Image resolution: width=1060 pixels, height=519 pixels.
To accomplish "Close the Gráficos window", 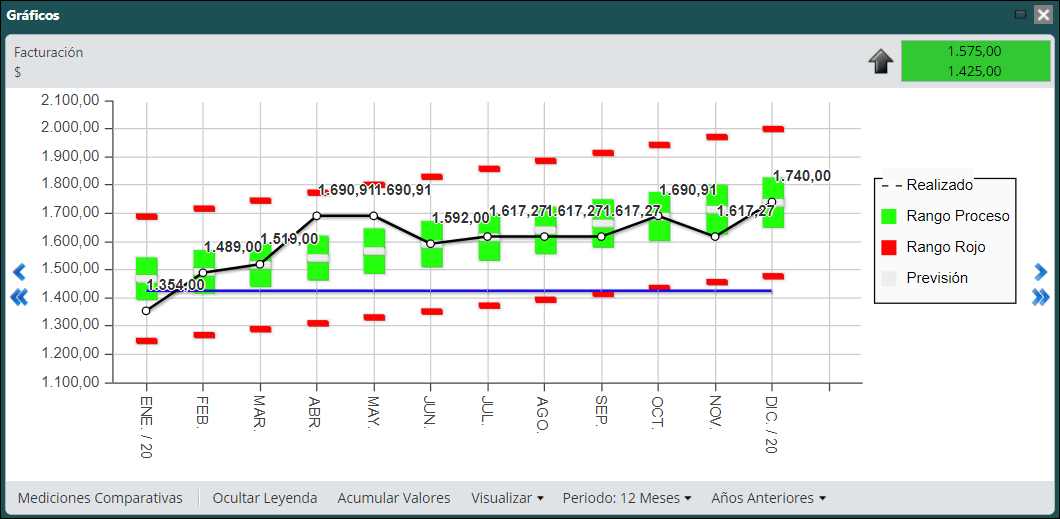I will (1042, 15).
